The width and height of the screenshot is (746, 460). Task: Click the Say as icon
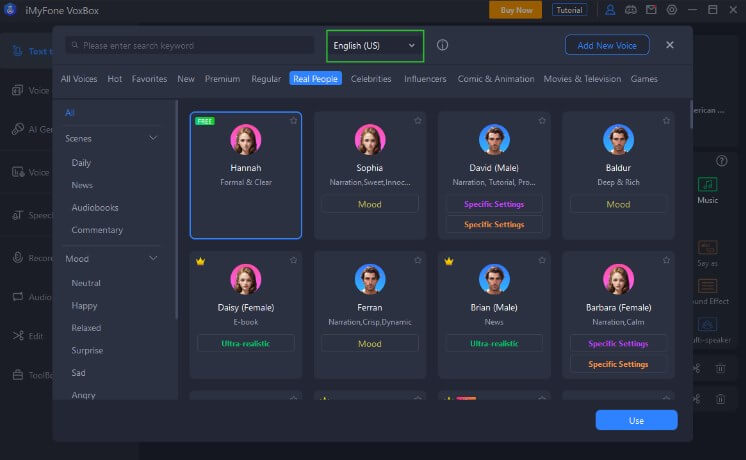[707, 248]
